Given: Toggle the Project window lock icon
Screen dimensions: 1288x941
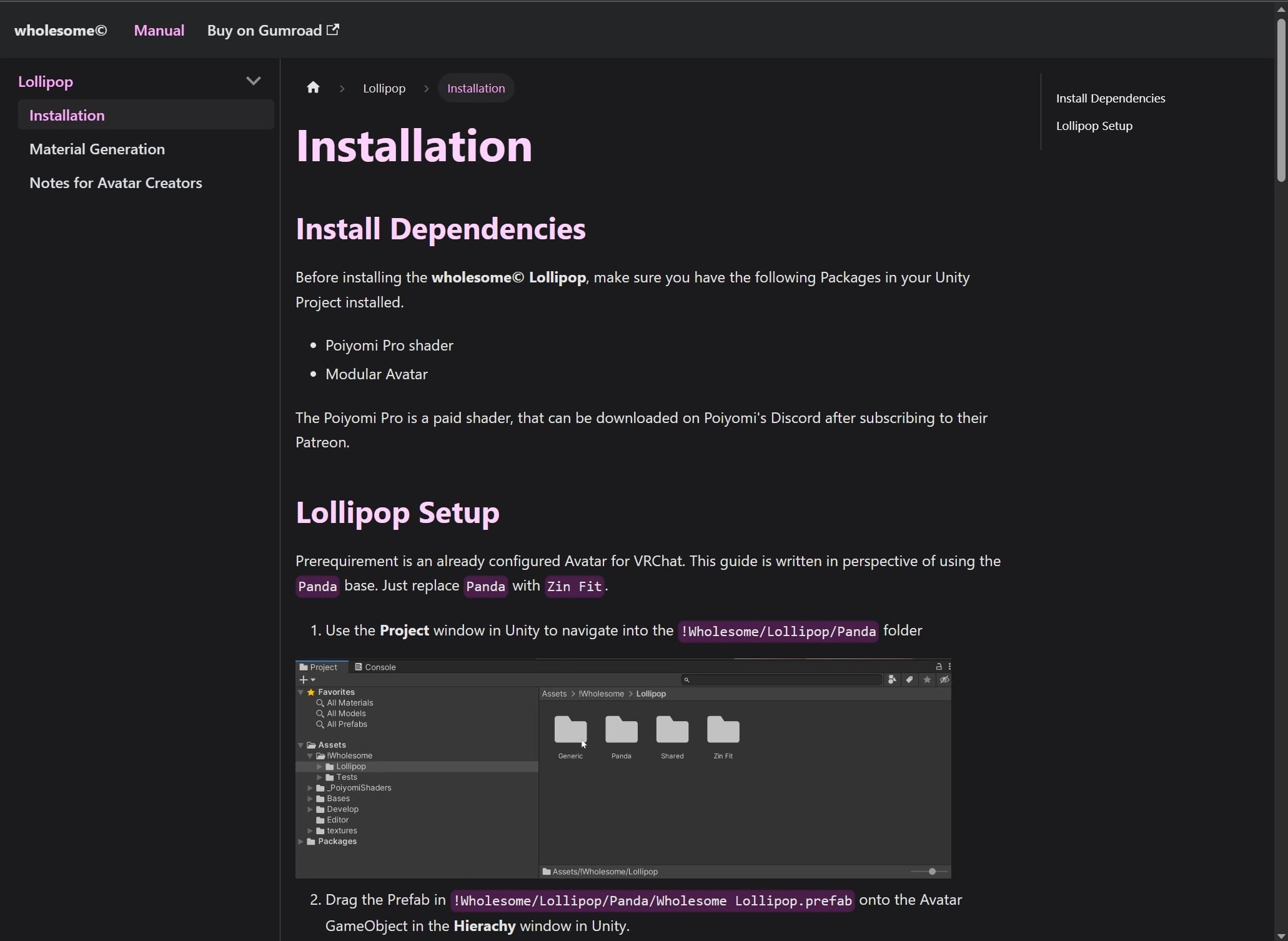Looking at the screenshot, I should [x=938, y=667].
